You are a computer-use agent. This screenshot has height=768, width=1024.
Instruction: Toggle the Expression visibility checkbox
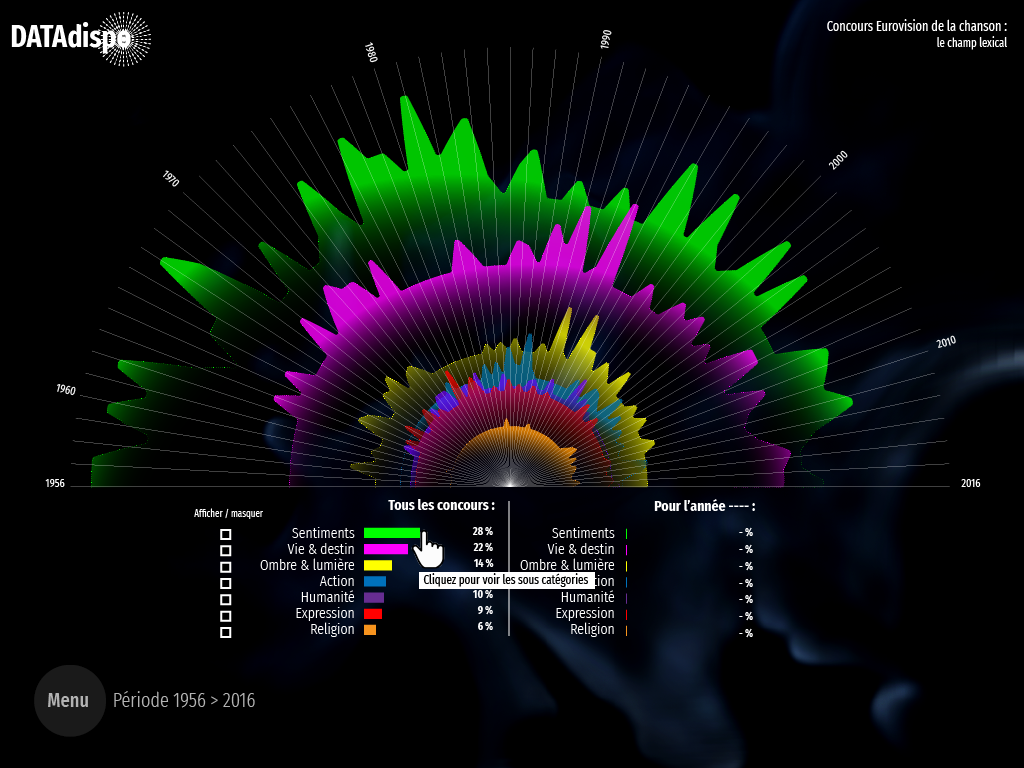click(225, 616)
